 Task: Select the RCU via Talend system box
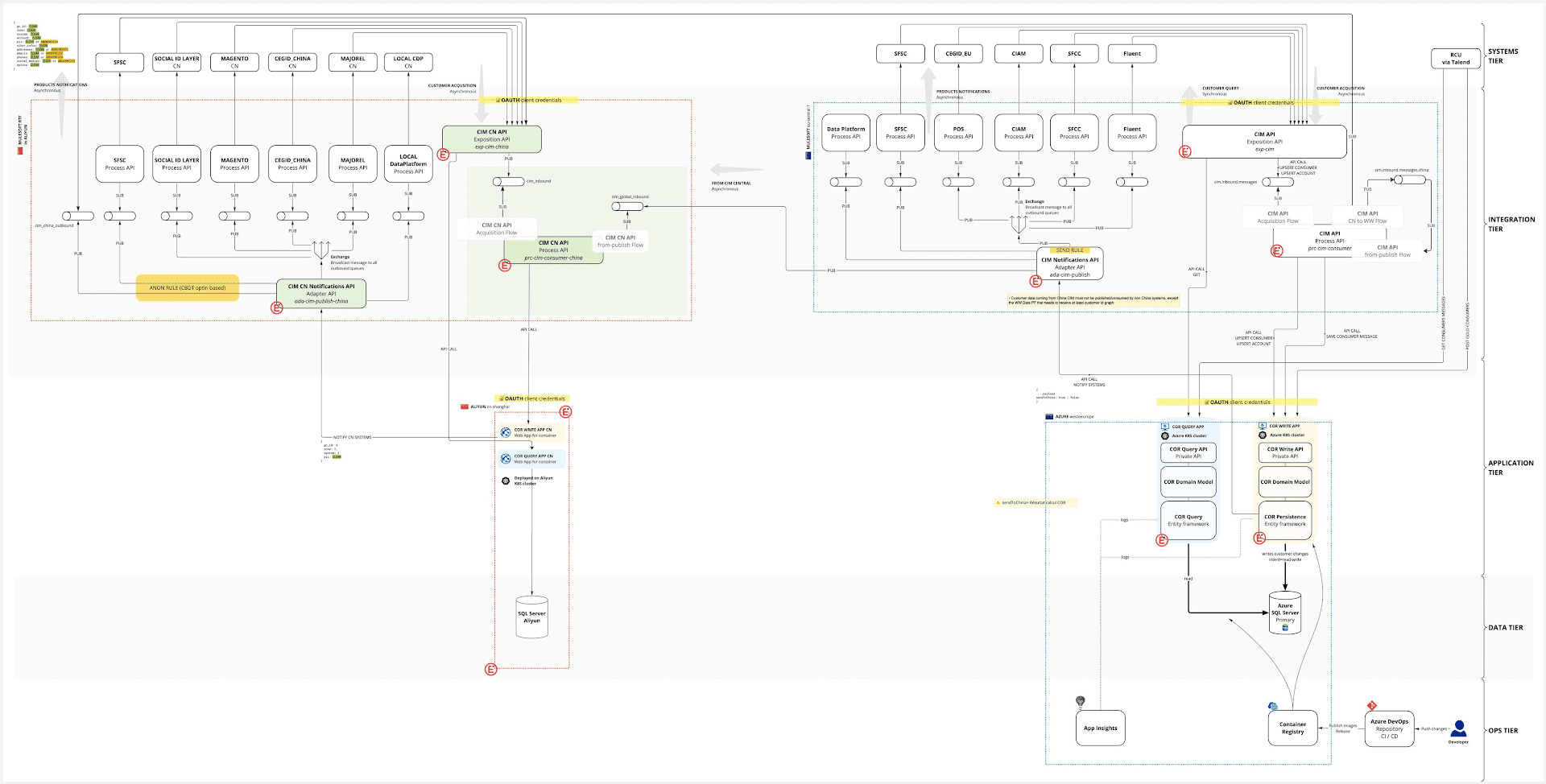coord(1455,59)
